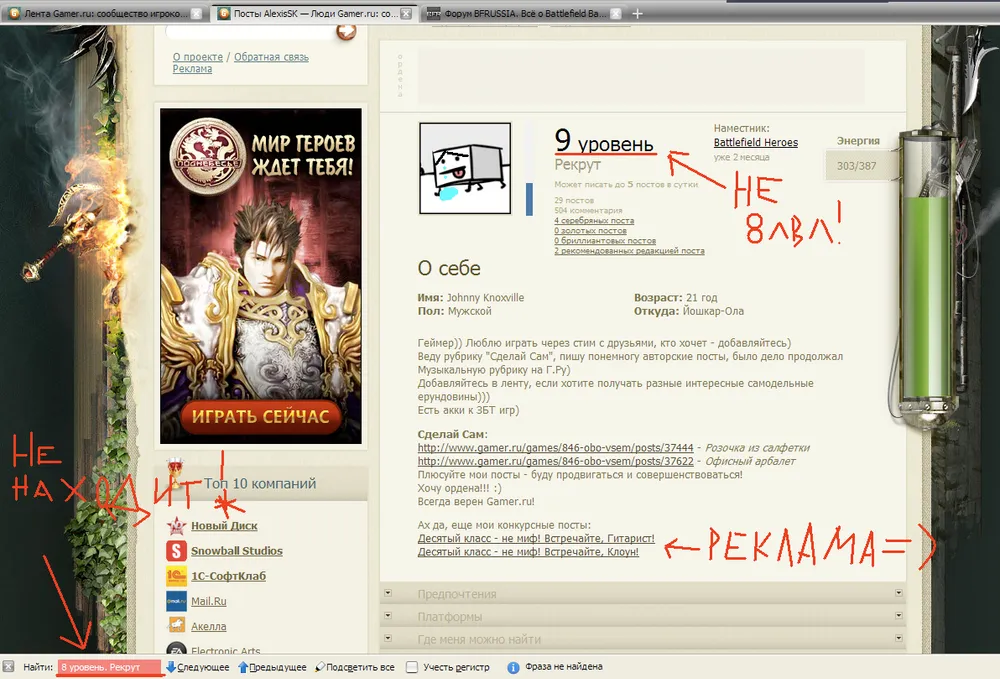Image resolution: width=1000 pixels, height=679 pixels.
Task: Click the Mail.Ru company icon
Action: 176,601
